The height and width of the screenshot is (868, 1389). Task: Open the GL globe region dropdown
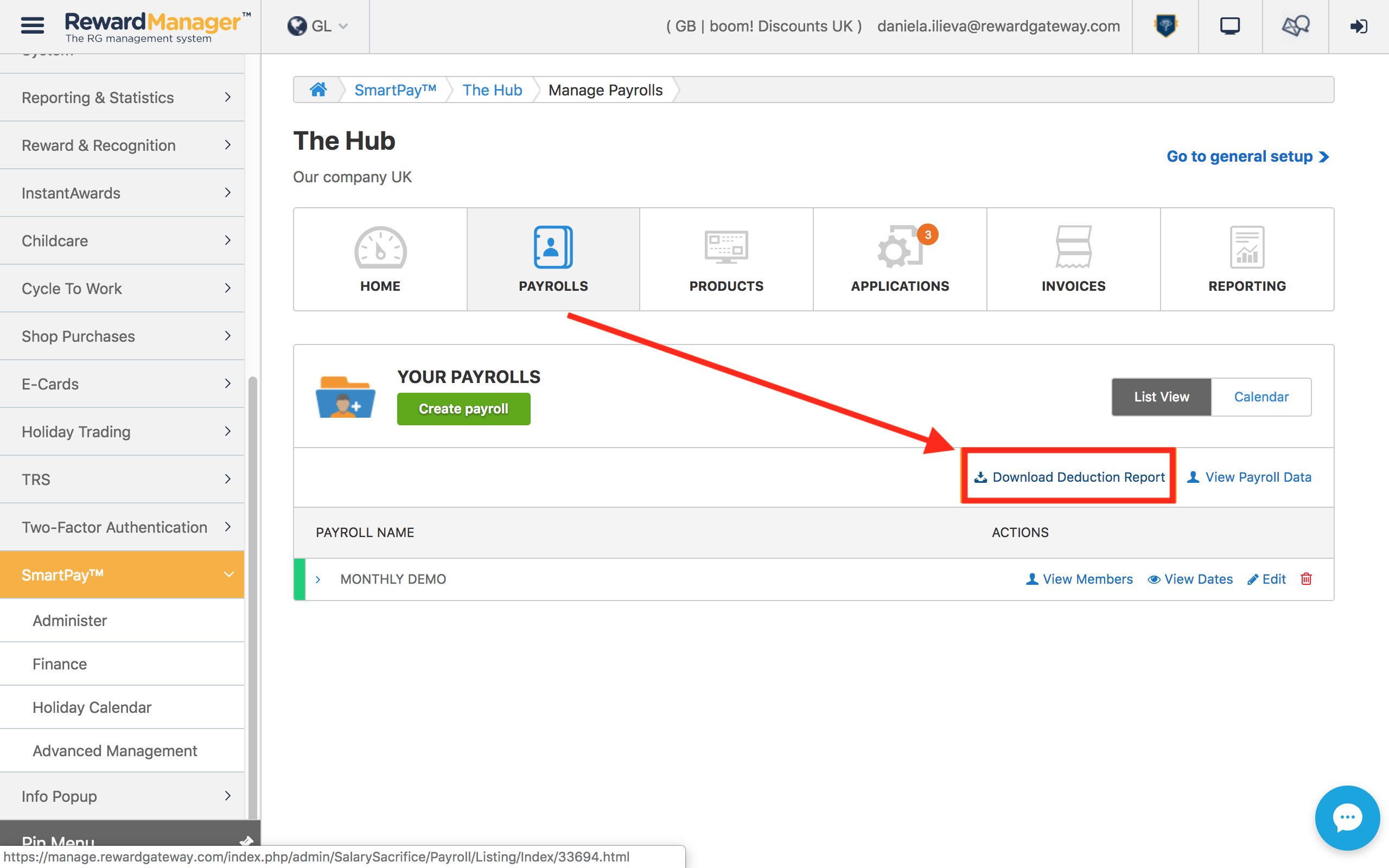pyautogui.click(x=317, y=27)
